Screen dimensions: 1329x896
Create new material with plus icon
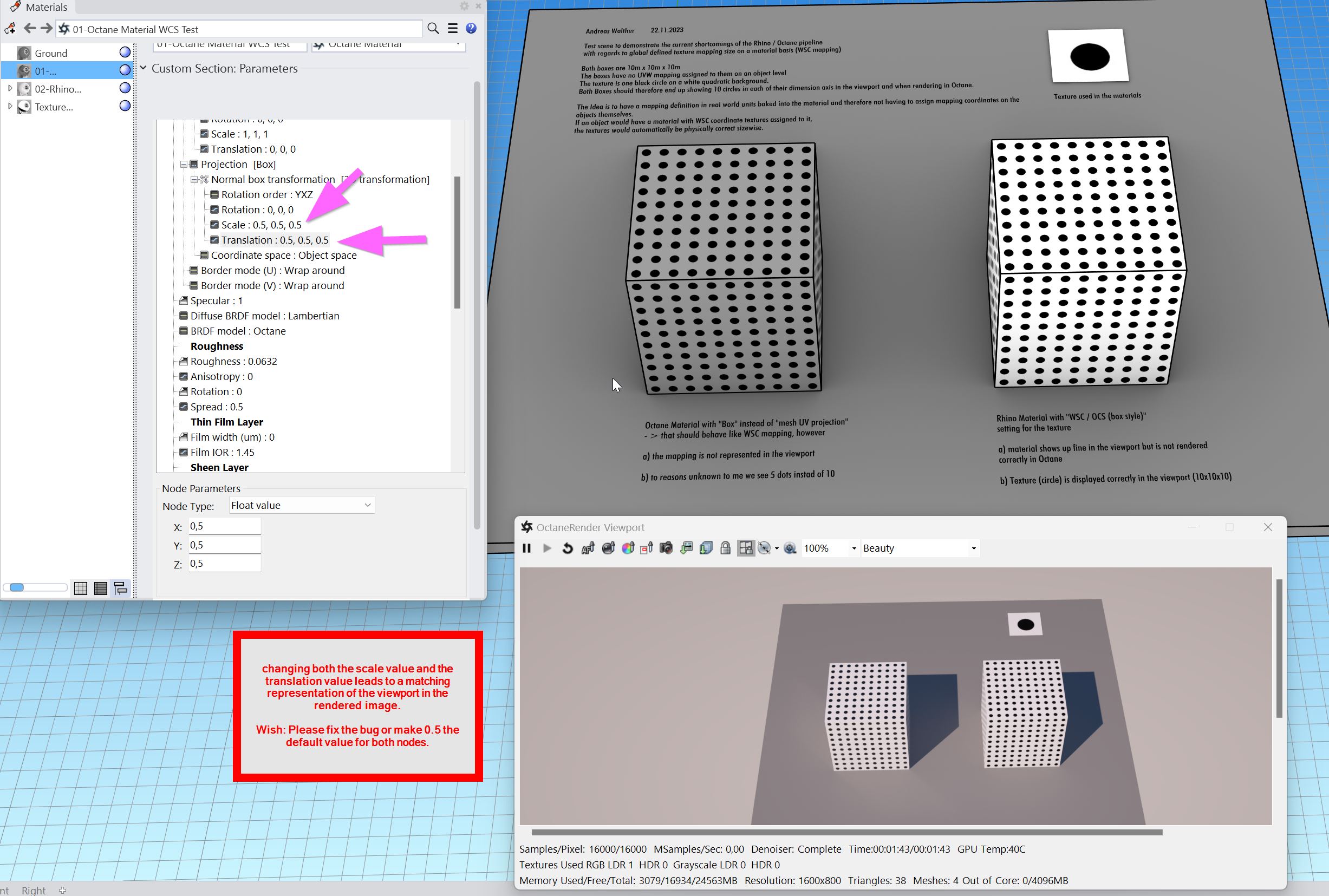coord(10,29)
